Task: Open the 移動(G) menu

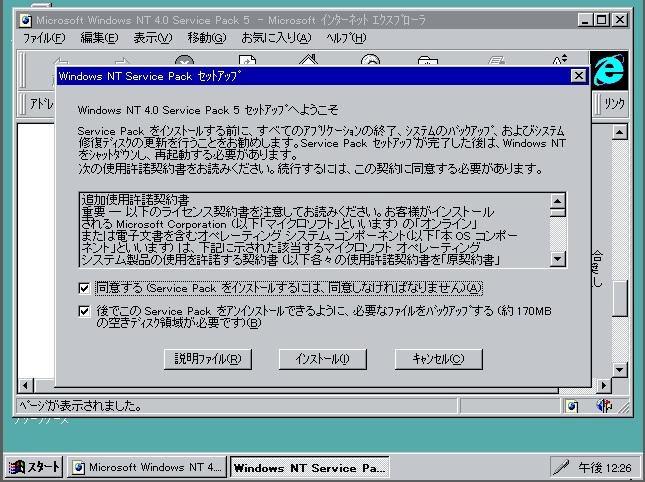Action: [207, 38]
